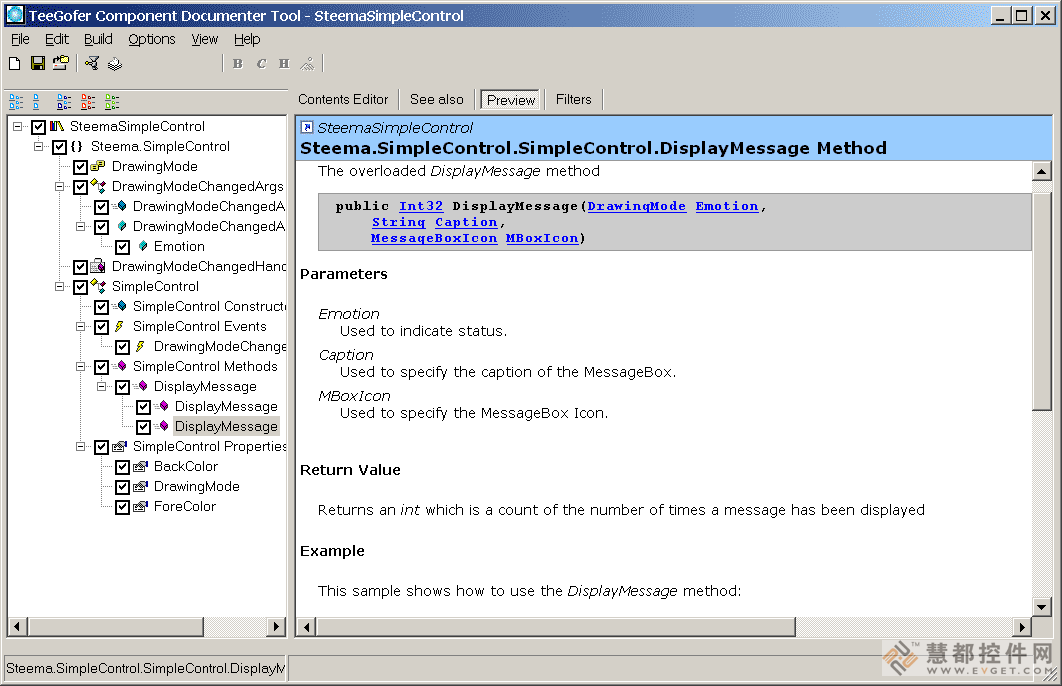Click the class icon beside DrawingModeChangedArgs
Image resolution: width=1062 pixels, height=686 pixels.
point(98,186)
